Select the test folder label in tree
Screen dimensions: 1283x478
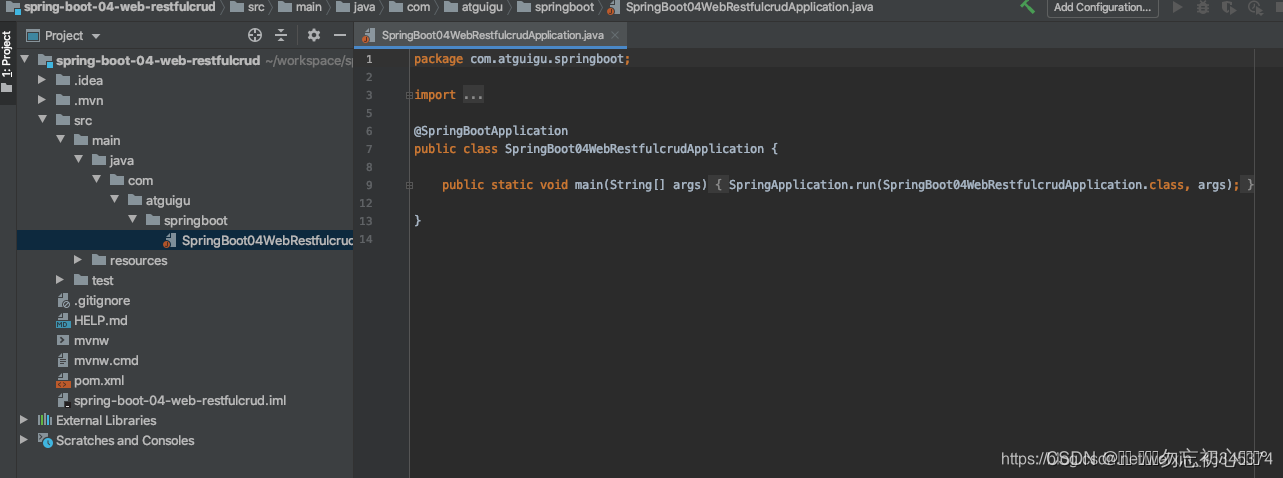click(x=102, y=280)
